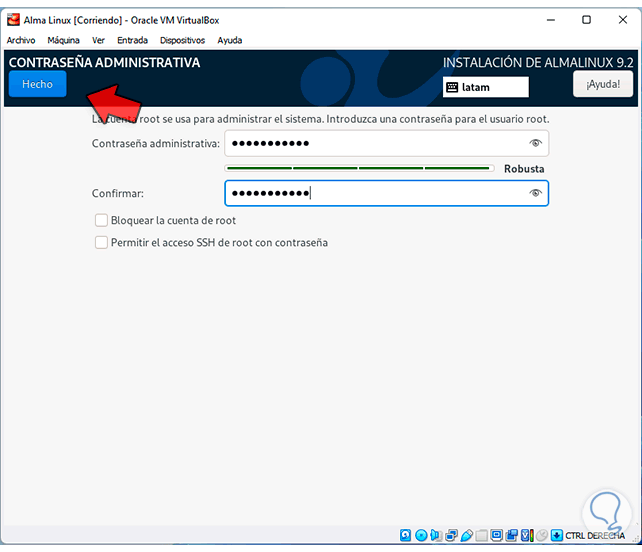Open the Dispositivos menu

pyautogui.click(x=182, y=40)
